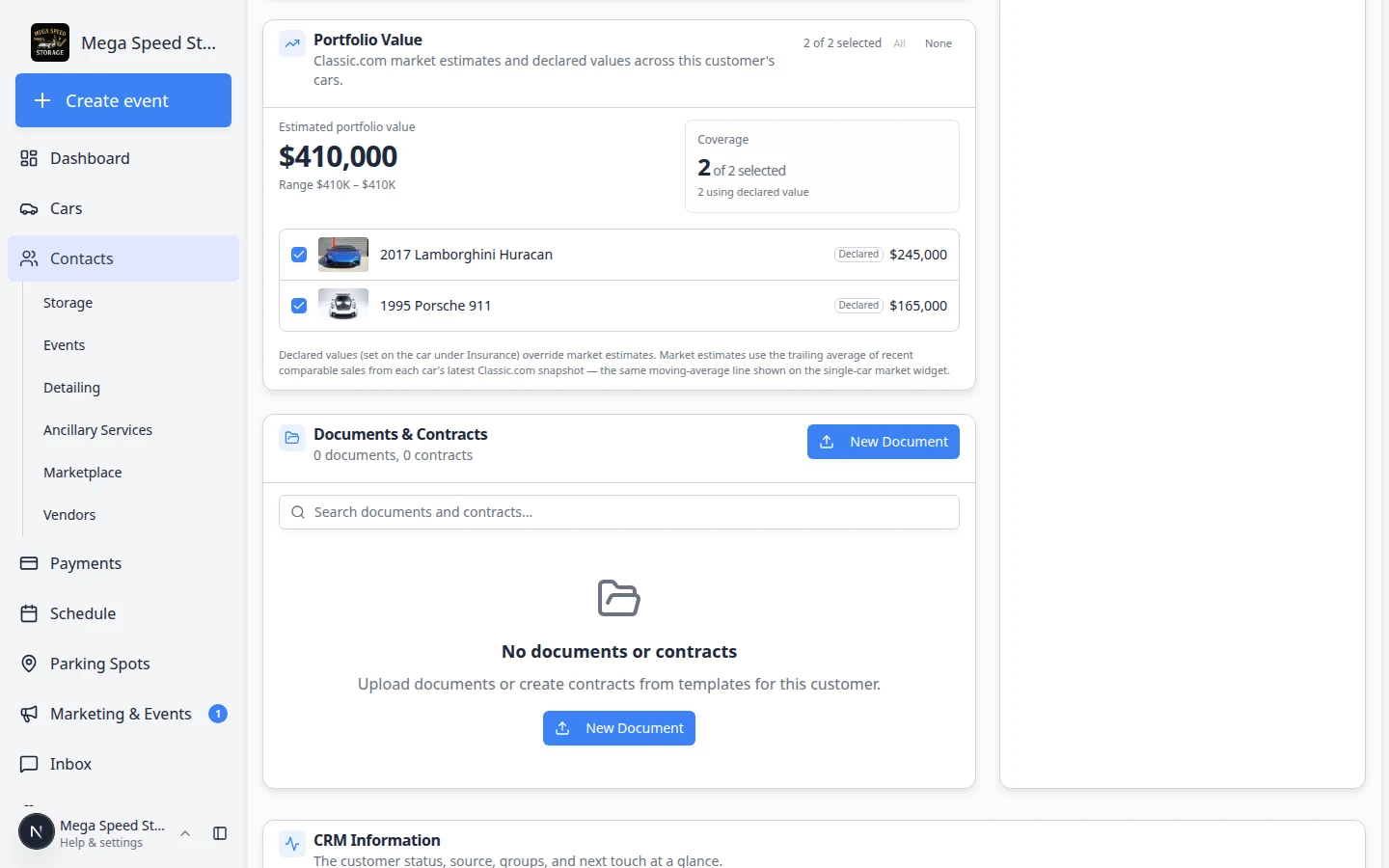Click the Documents & Contracts folder icon
This screenshot has height=868, width=1389.
tap(292, 438)
